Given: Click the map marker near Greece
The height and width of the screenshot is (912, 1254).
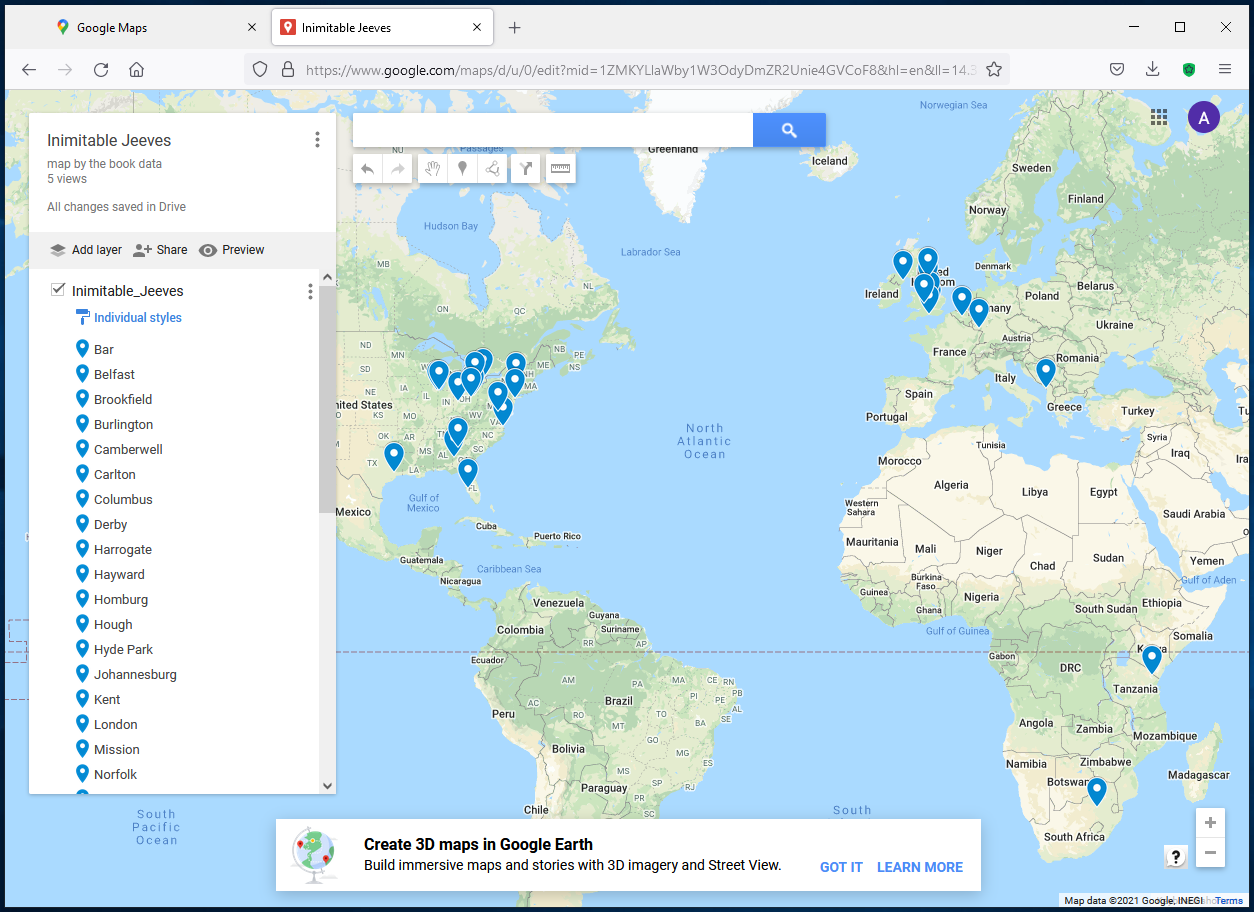Looking at the screenshot, I should [1046, 372].
